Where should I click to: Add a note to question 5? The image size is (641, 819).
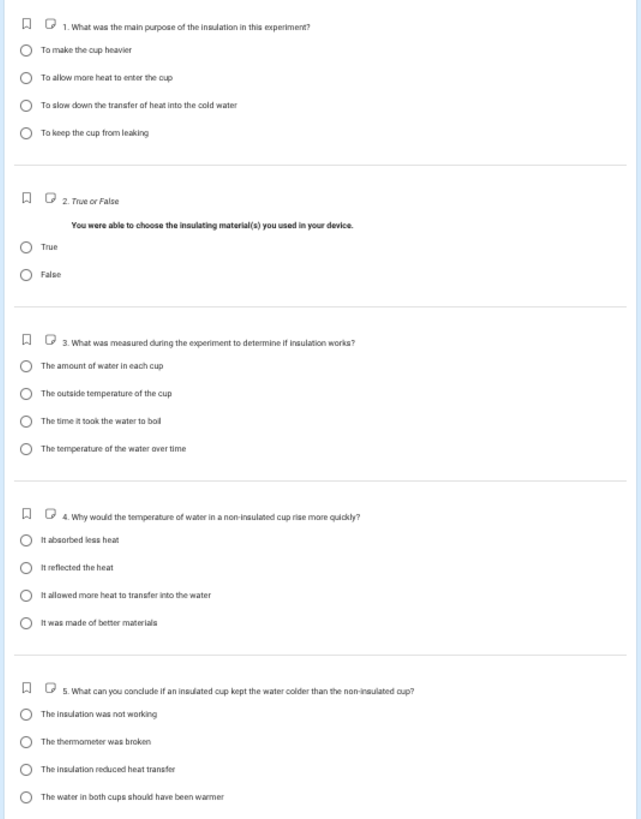(50, 688)
